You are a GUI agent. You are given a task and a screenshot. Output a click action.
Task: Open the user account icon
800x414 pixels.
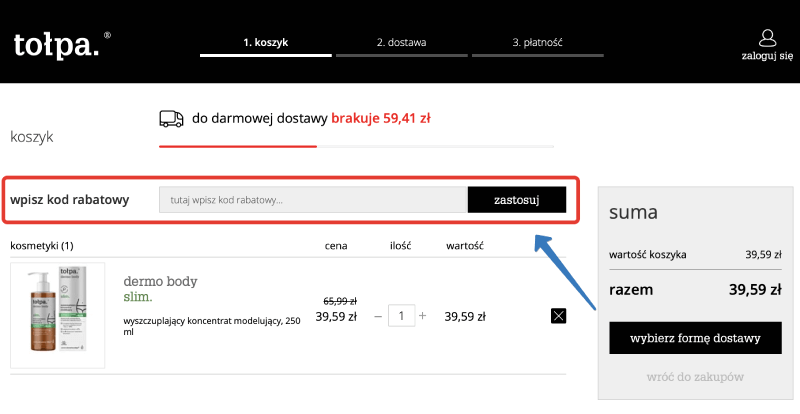[767, 38]
